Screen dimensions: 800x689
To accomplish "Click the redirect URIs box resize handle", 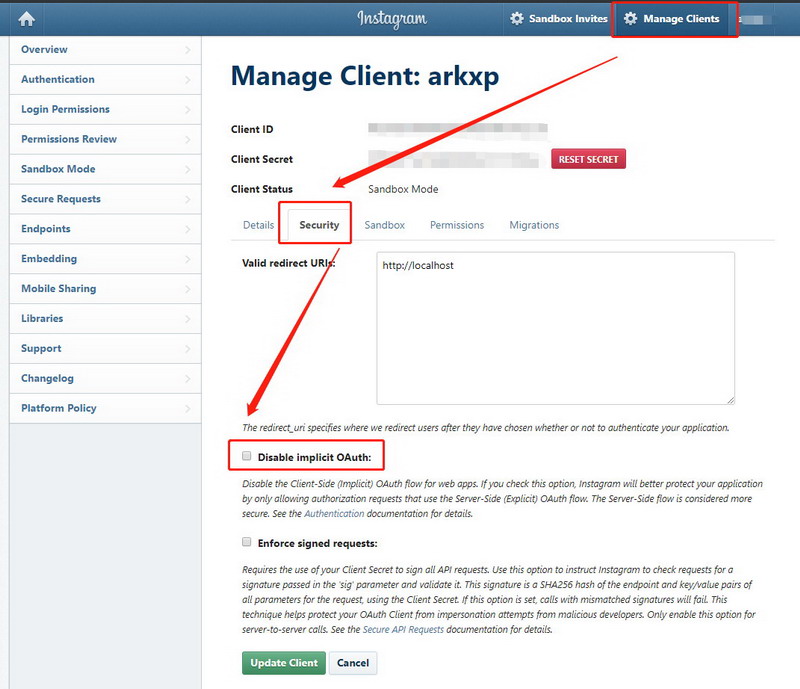I will coord(731,400).
